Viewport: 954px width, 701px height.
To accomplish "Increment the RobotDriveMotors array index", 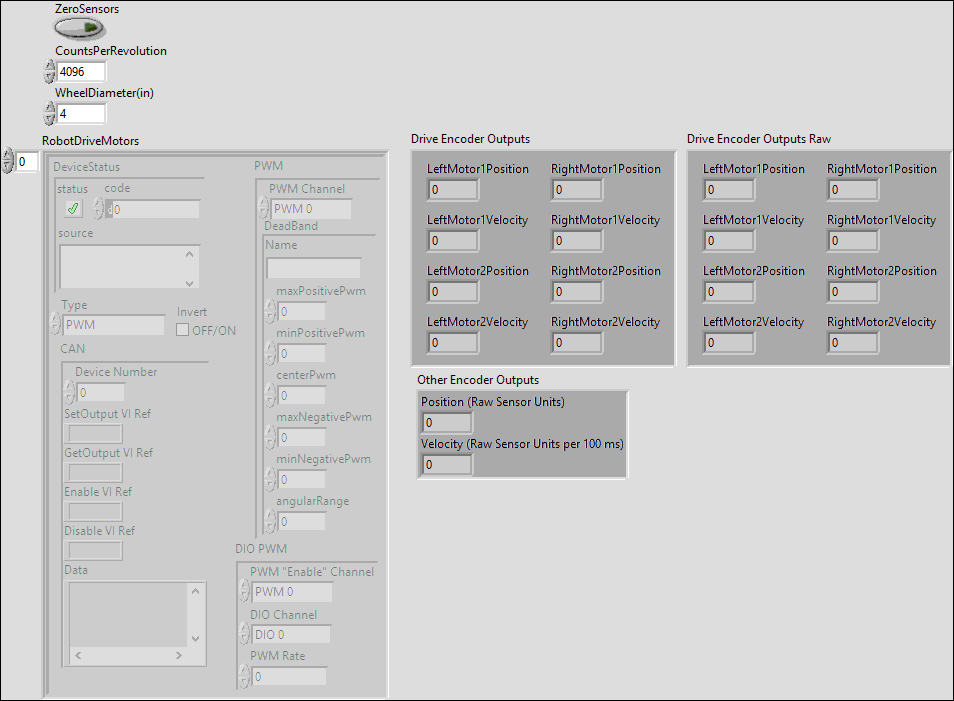I will [x=8, y=155].
